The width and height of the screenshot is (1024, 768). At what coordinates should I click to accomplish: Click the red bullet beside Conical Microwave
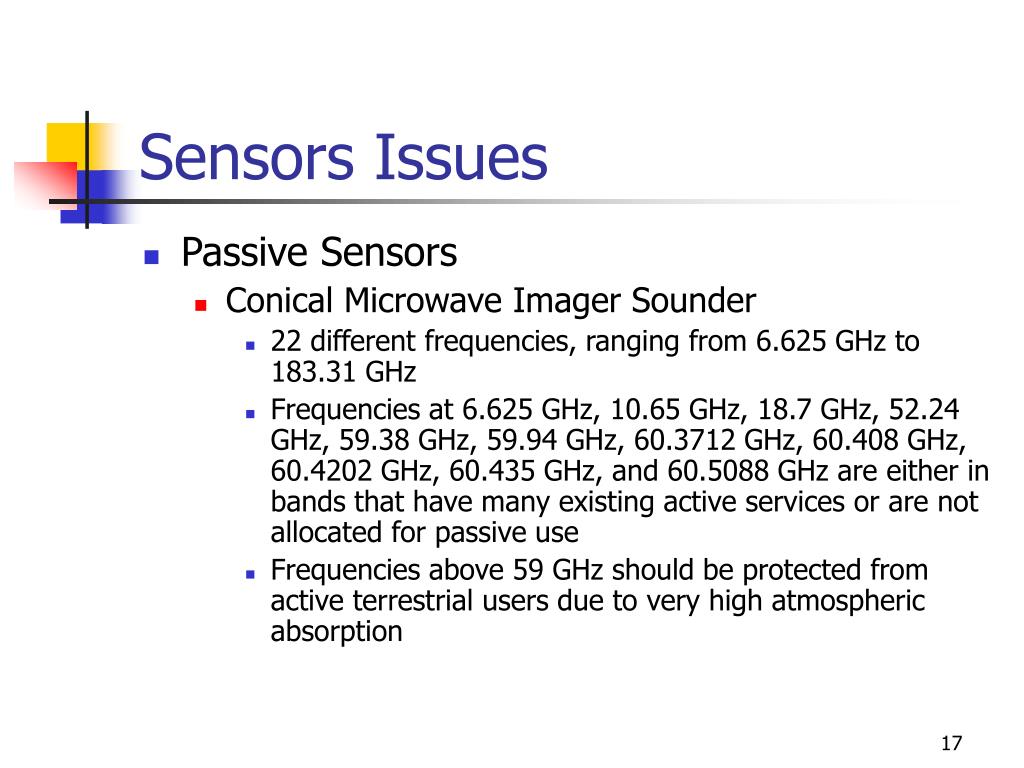click(x=201, y=305)
